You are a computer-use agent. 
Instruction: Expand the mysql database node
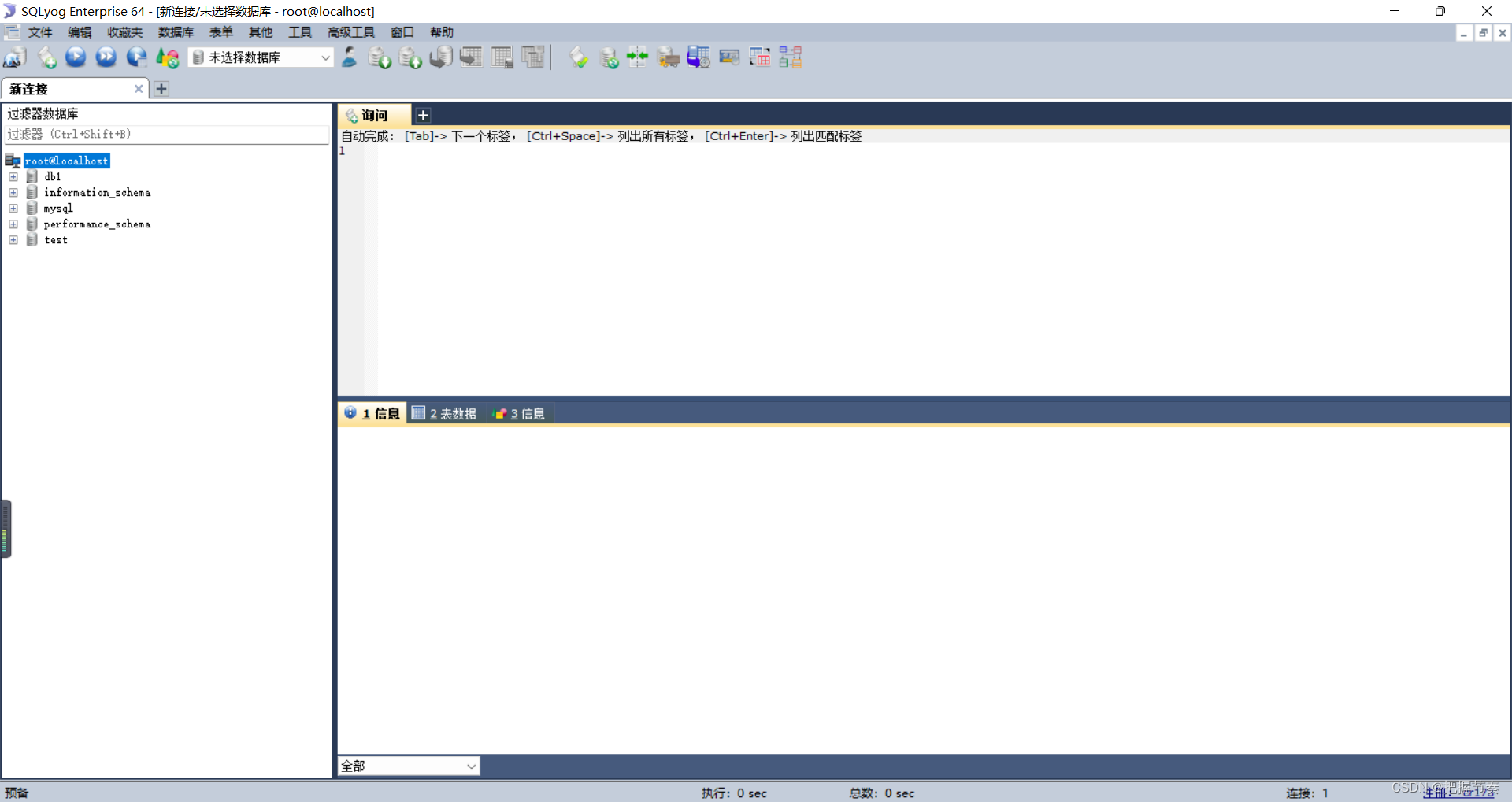(x=13, y=208)
